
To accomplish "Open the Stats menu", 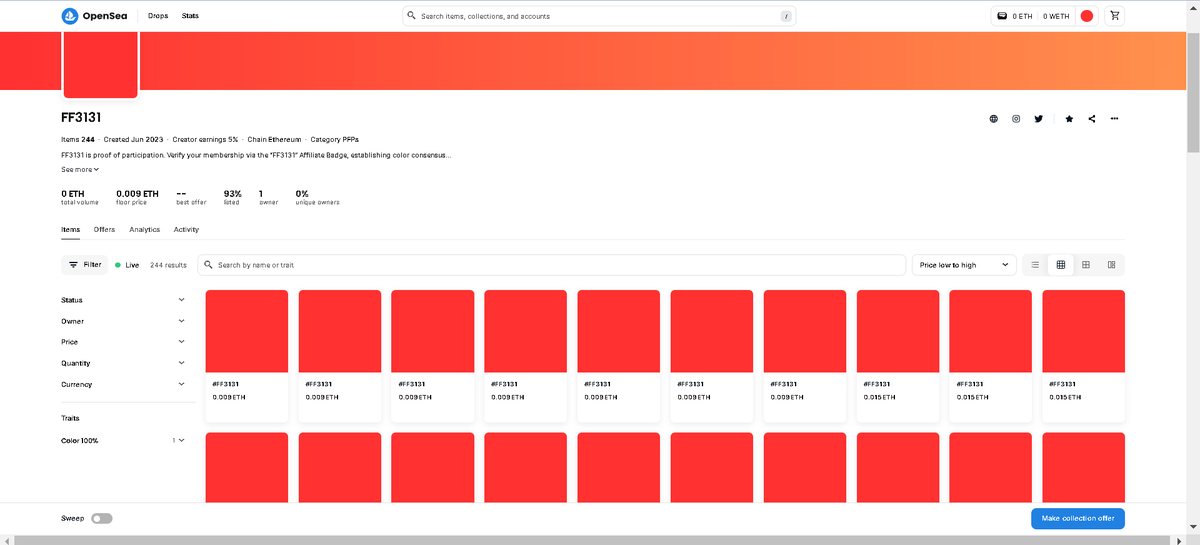I will click(190, 16).
